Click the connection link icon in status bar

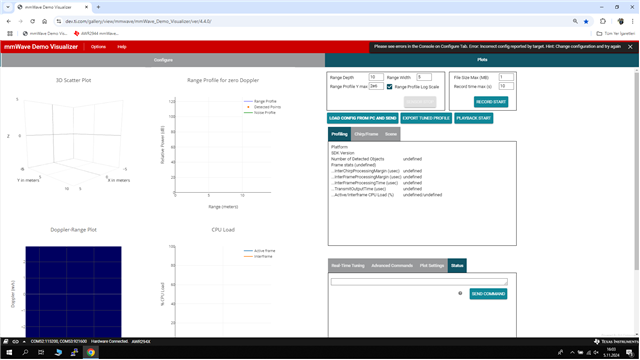coord(16,342)
